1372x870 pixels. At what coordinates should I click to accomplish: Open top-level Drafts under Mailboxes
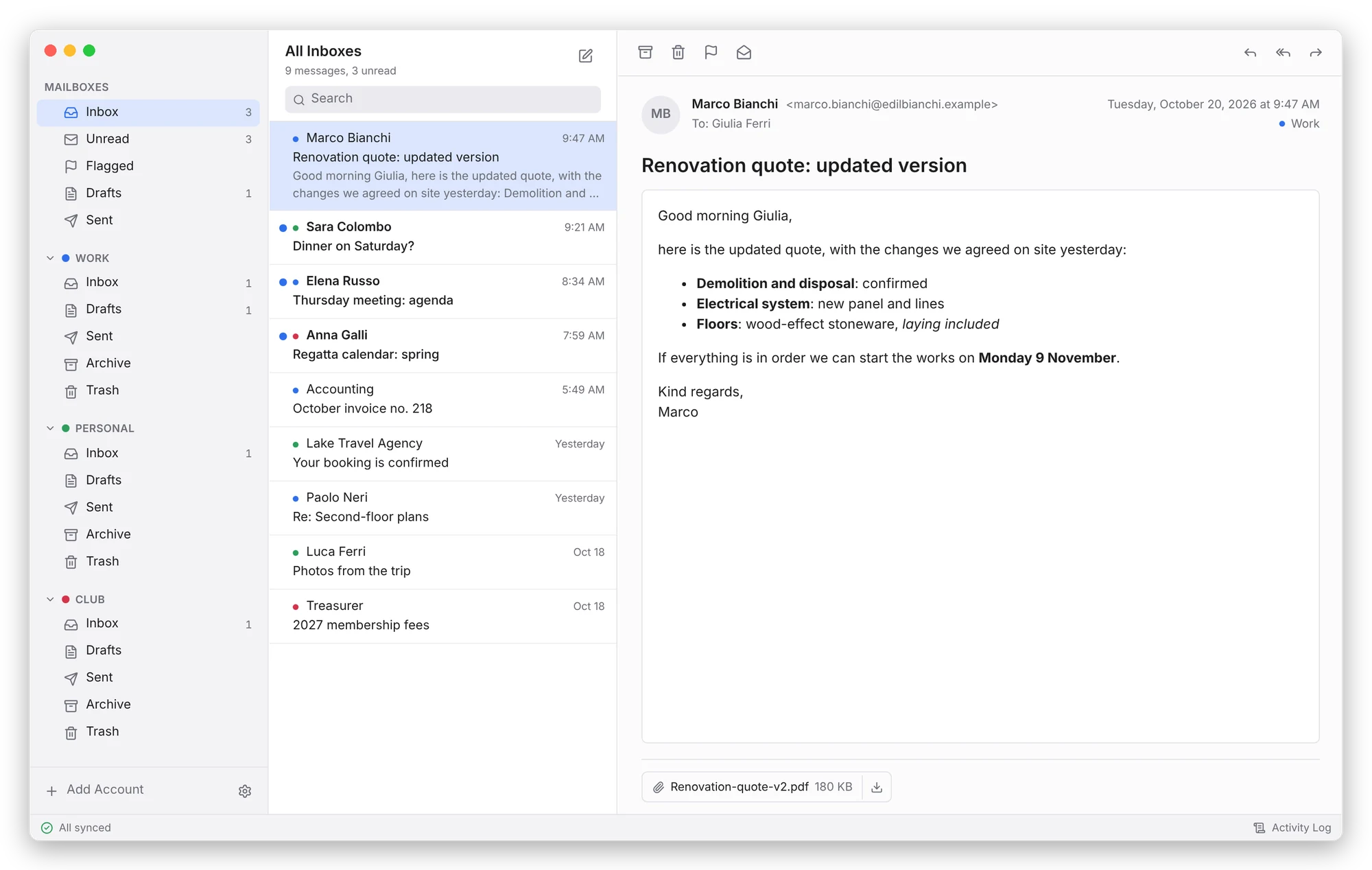coord(148,193)
